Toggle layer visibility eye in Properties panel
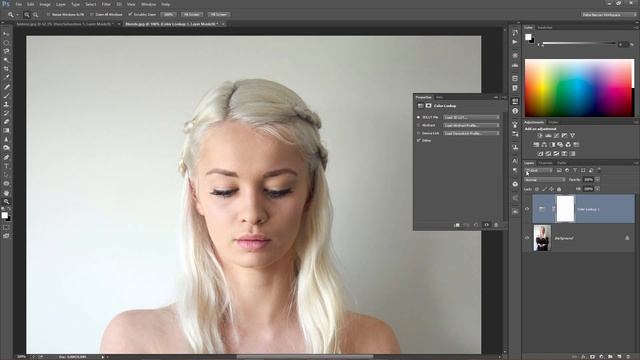This screenshot has height=360, width=640. point(487,225)
